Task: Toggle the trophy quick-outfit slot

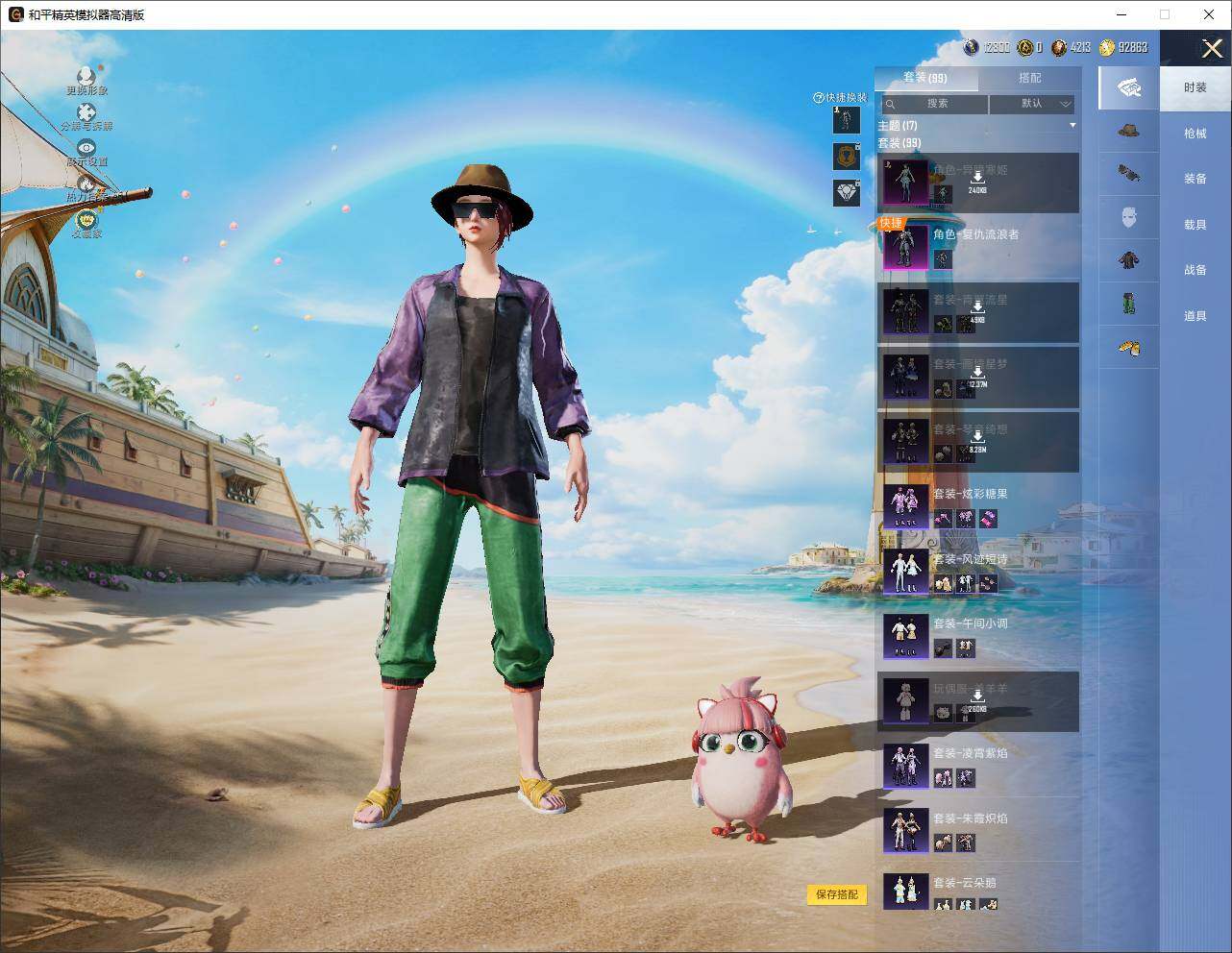Action: click(846, 156)
